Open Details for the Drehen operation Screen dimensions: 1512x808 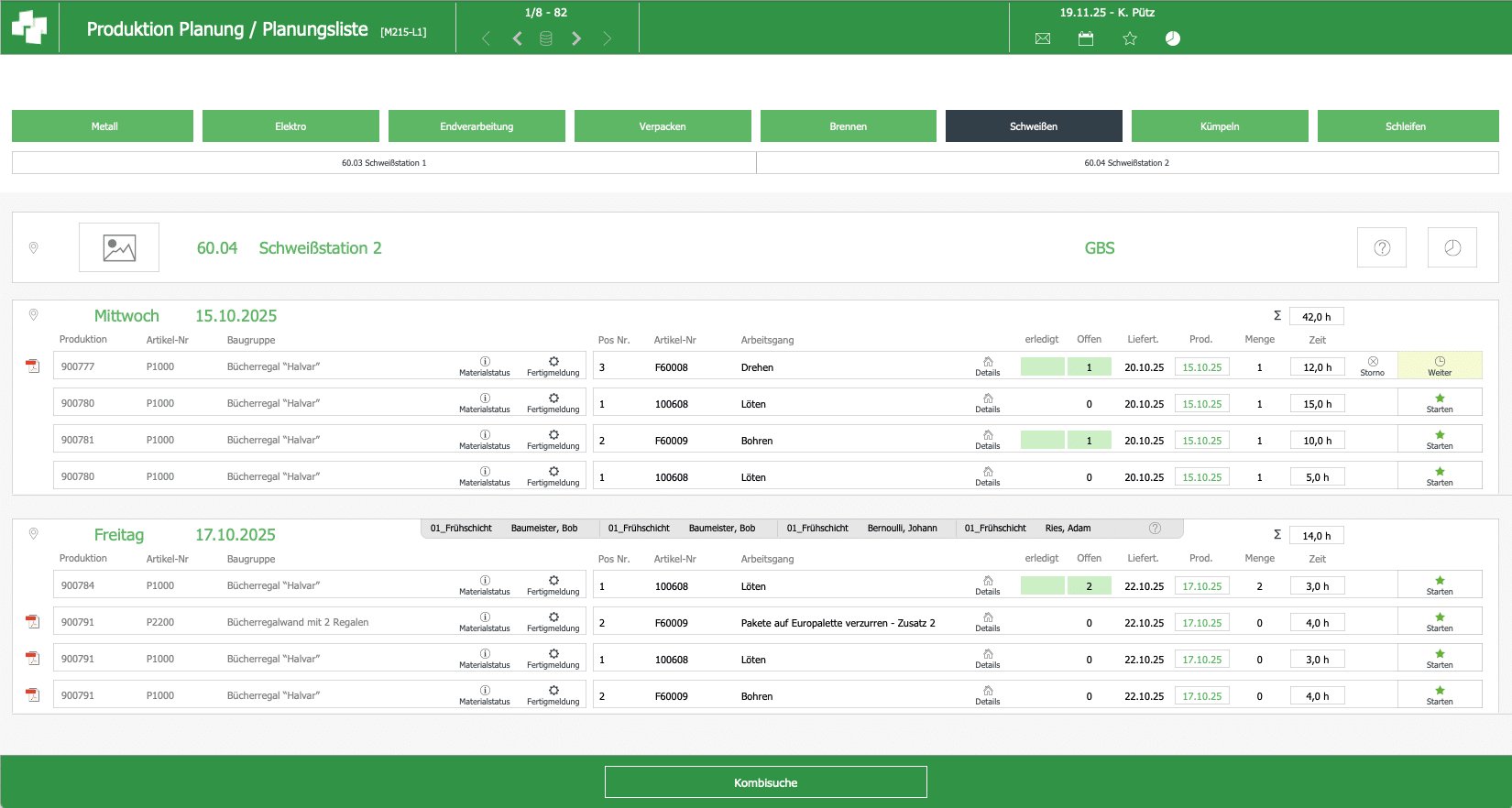tap(987, 366)
